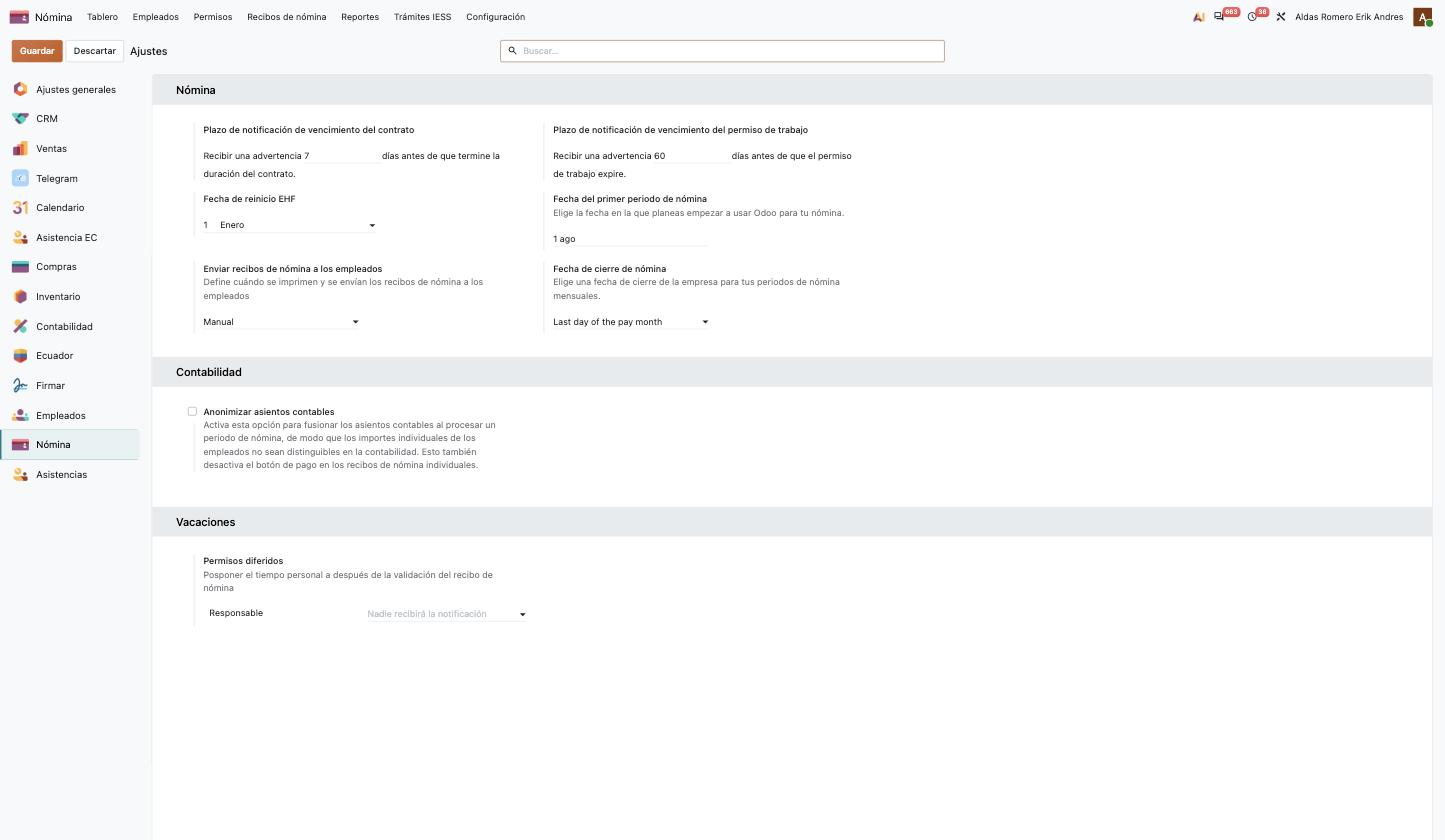
Task: Open Ajustes generales settings section icon
Action: tap(20, 90)
